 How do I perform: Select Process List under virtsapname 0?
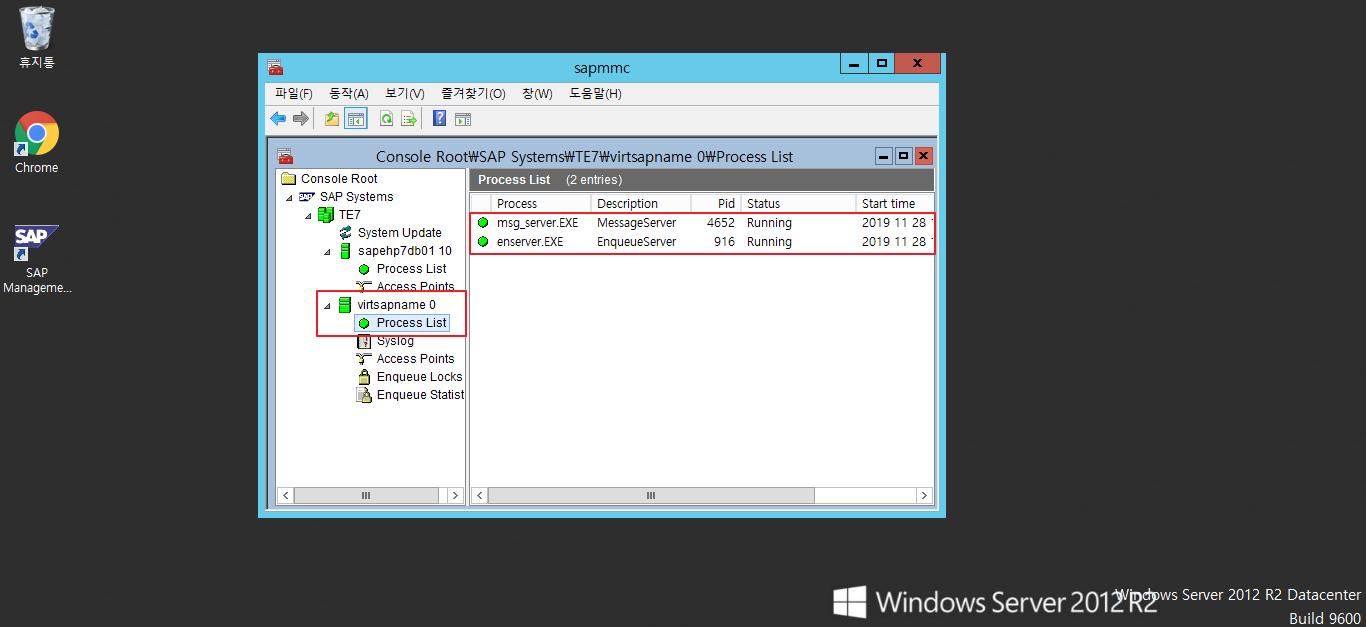[411, 323]
